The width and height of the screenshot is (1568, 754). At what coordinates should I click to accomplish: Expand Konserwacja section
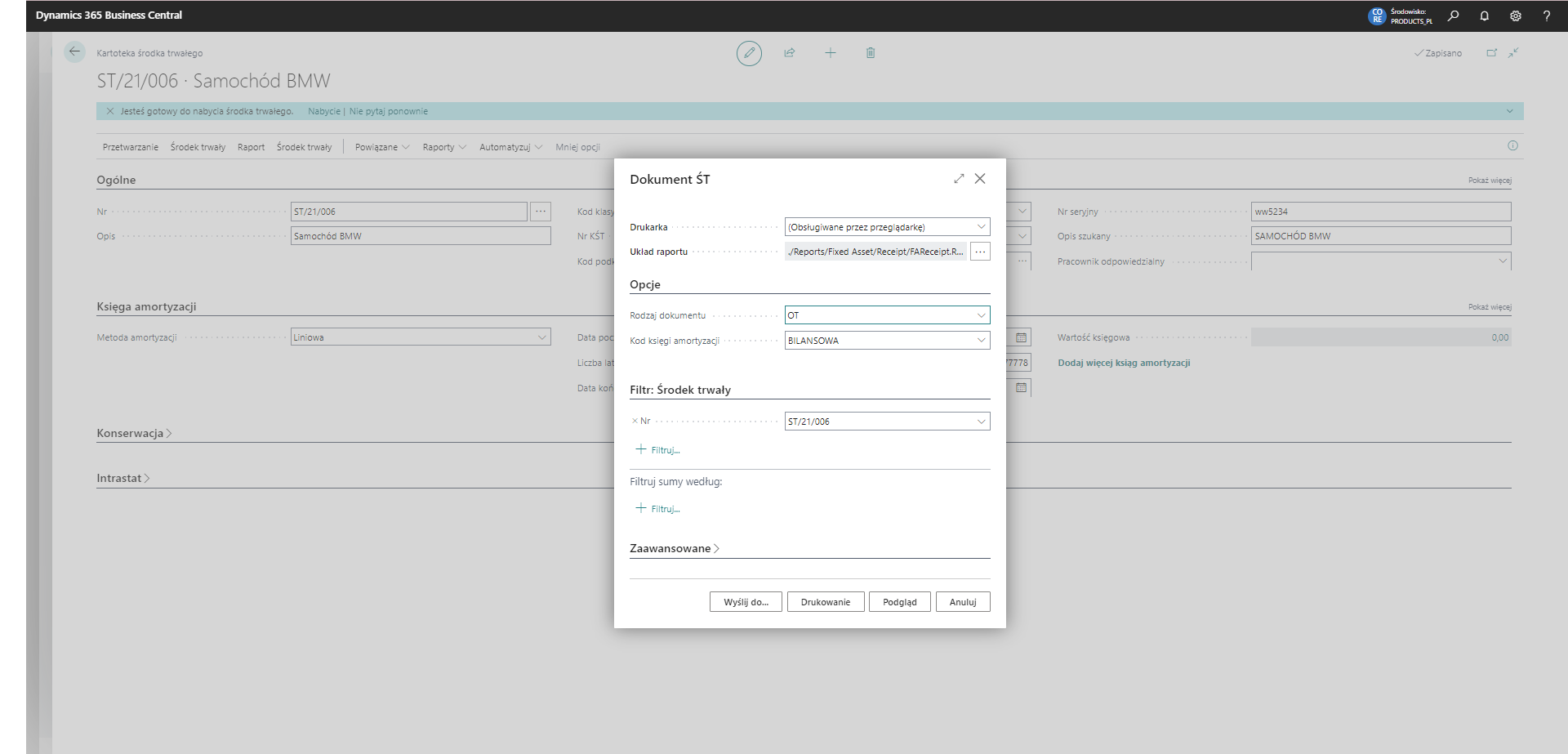pyautogui.click(x=134, y=433)
